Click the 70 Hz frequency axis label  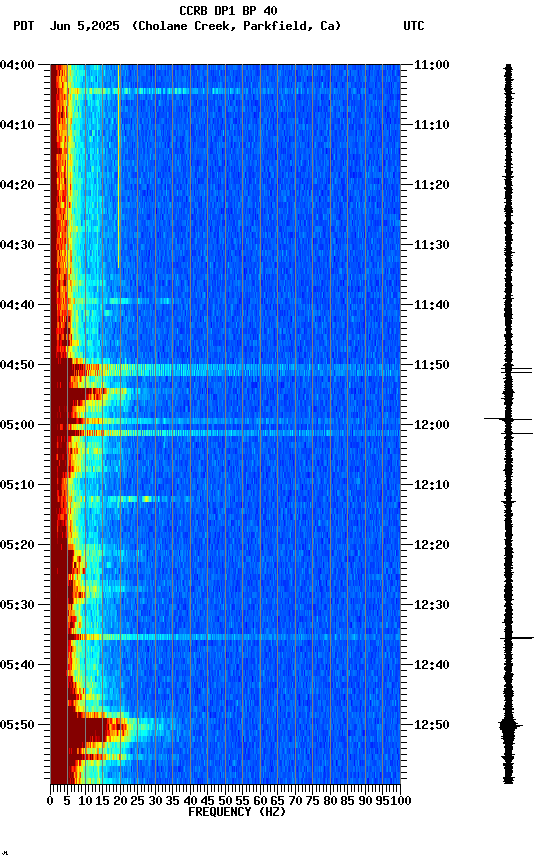[x=295, y=801]
